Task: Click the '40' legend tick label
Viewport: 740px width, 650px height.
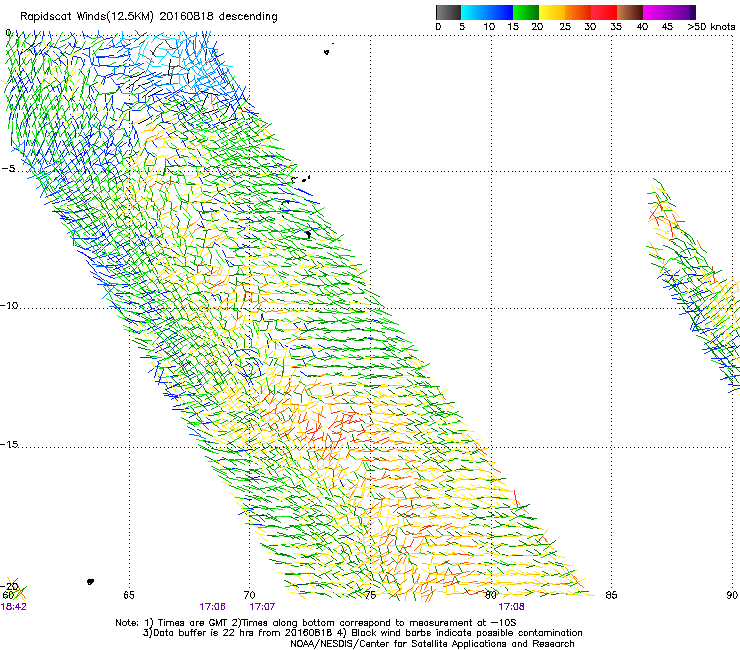Action: point(642,27)
